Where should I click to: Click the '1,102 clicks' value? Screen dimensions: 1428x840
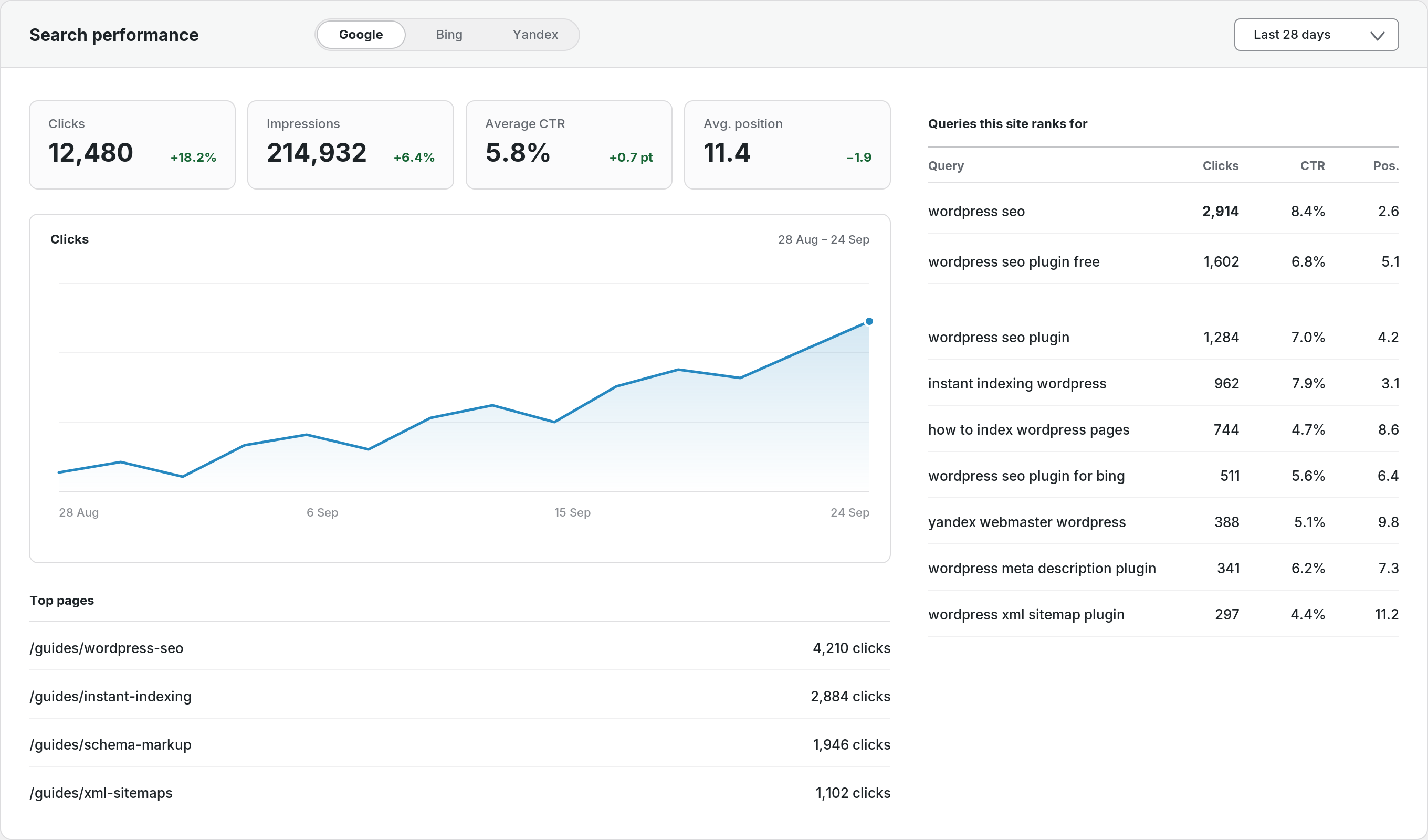[852, 792]
